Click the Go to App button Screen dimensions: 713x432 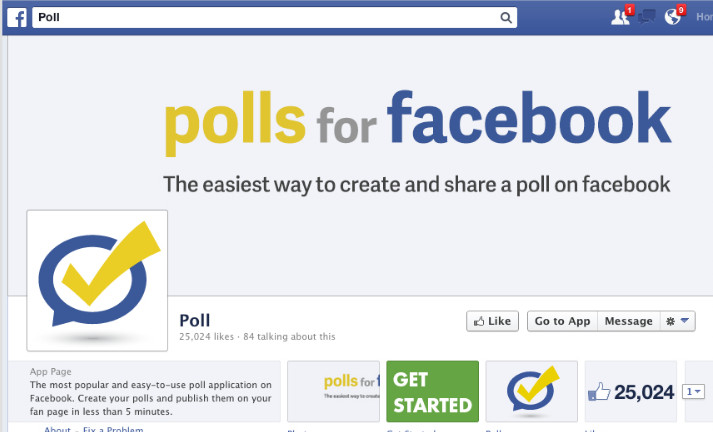click(562, 321)
